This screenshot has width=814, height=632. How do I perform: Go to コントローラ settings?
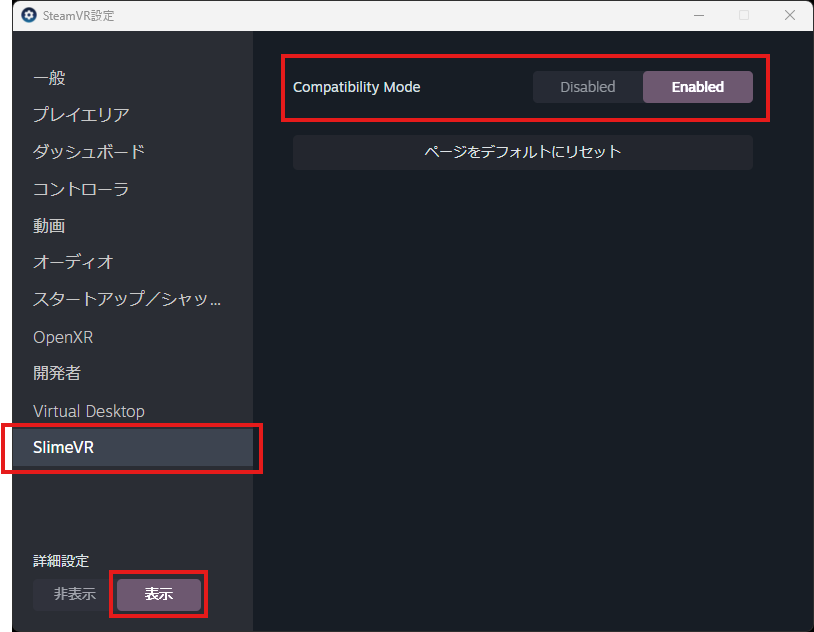point(132,189)
